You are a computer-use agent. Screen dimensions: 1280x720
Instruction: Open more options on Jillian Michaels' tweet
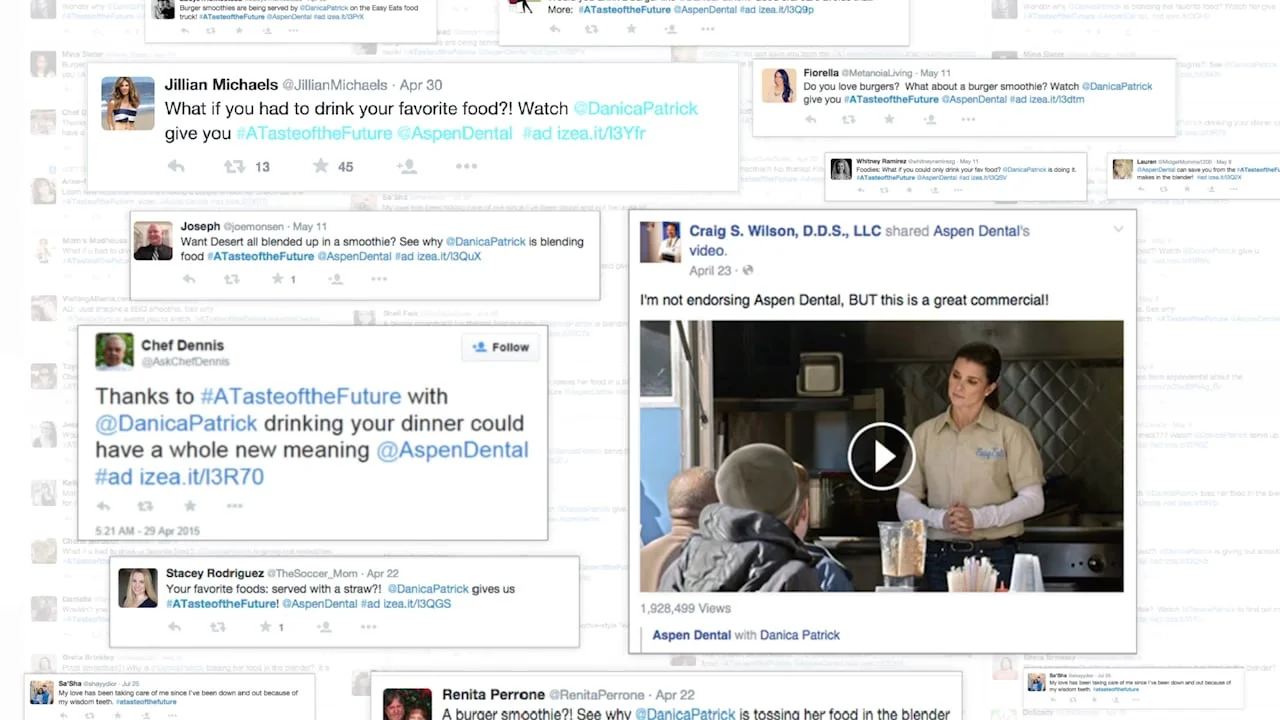[466, 167]
